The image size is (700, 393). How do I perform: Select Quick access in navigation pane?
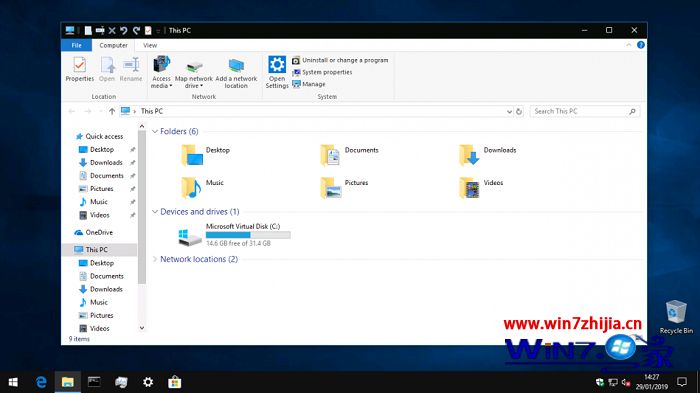coord(100,136)
